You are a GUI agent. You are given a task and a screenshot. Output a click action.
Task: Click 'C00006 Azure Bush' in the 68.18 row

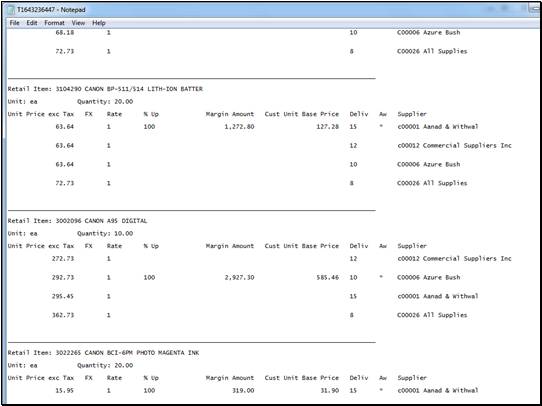pyautogui.click(x=429, y=32)
